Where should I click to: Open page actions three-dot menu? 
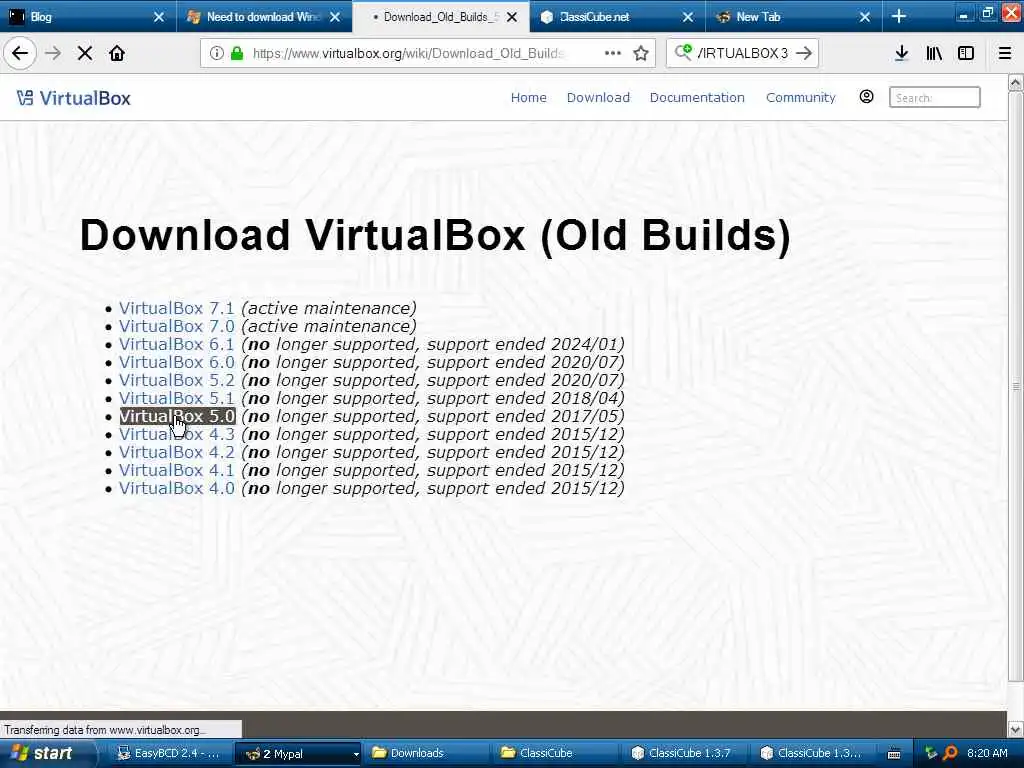pyautogui.click(x=613, y=53)
